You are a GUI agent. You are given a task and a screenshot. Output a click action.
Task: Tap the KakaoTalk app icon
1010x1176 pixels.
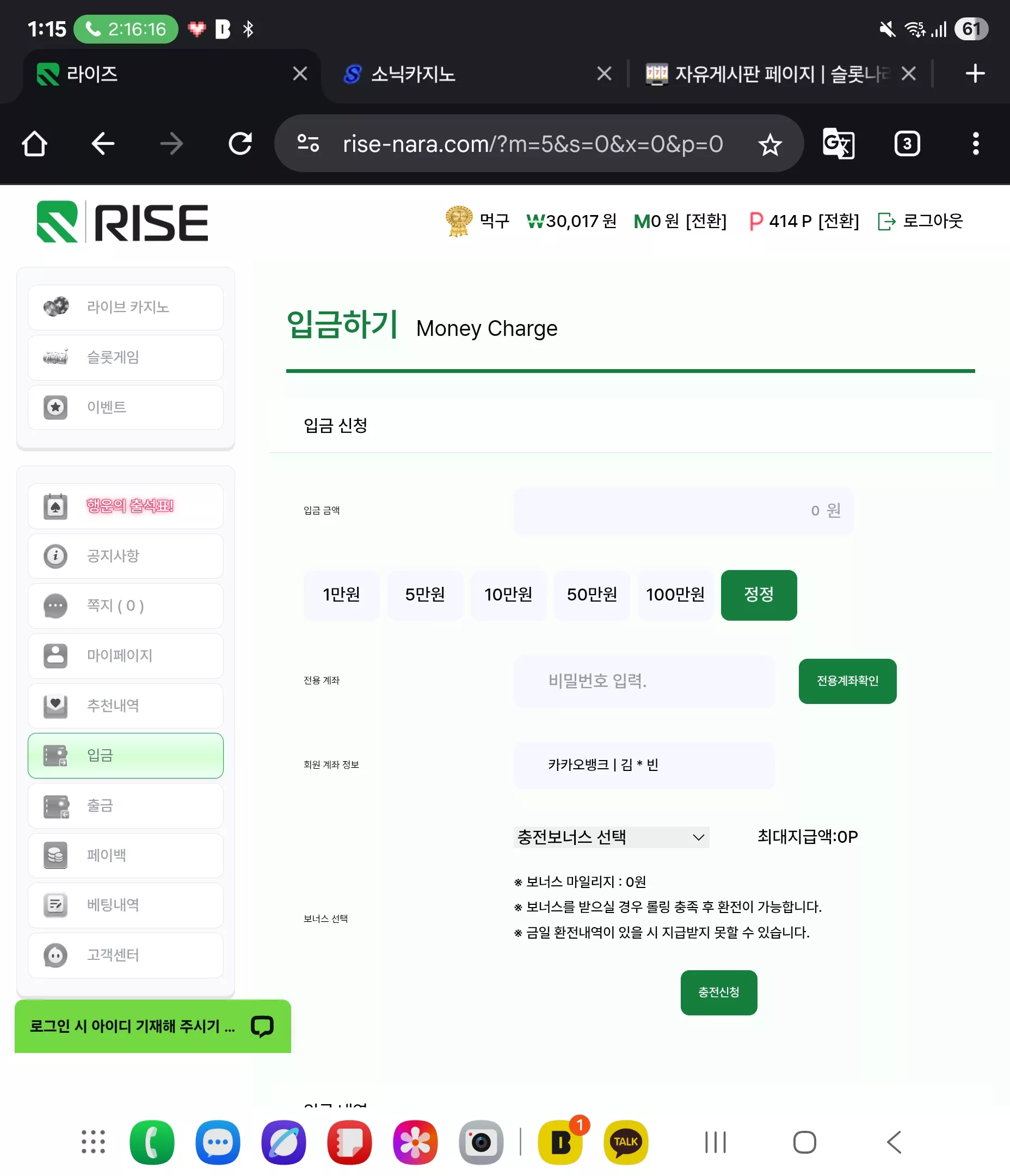[x=626, y=1142]
